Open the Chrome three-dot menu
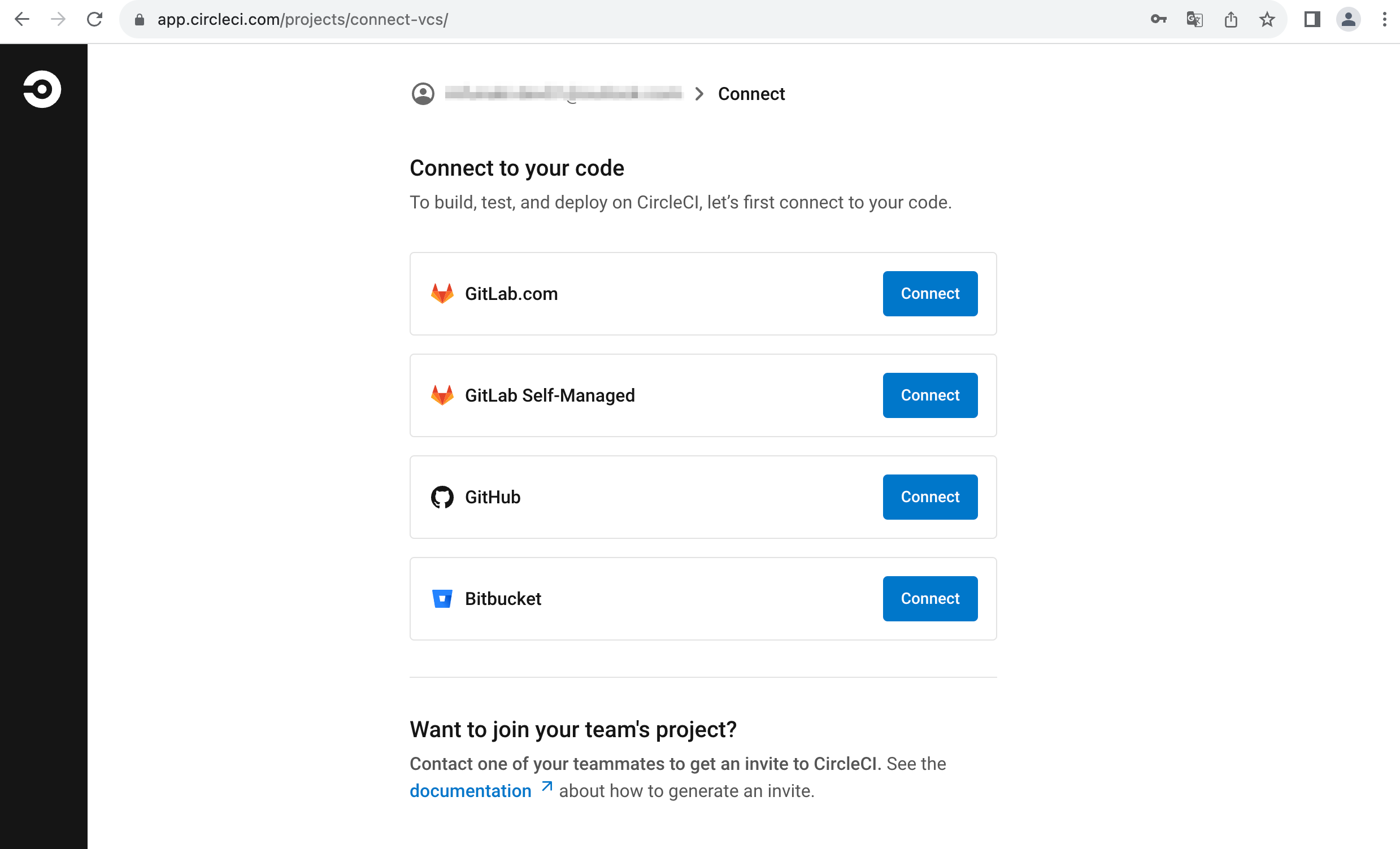Image resolution: width=1400 pixels, height=849 pixels. coord(1385,19)
